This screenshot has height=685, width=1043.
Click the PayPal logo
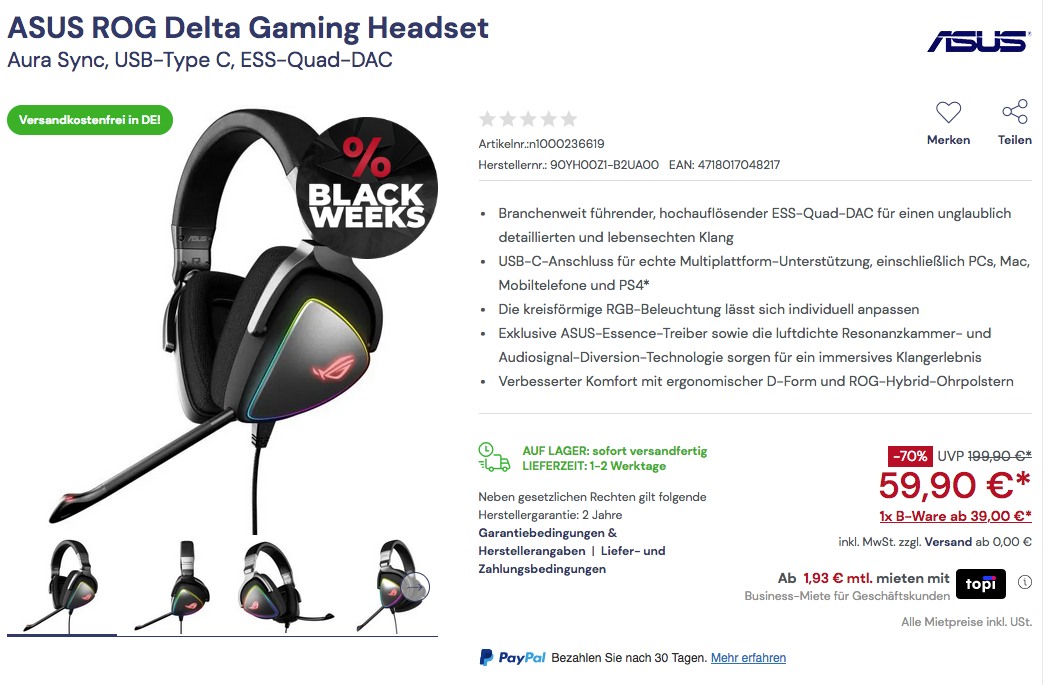pos(512,658)
